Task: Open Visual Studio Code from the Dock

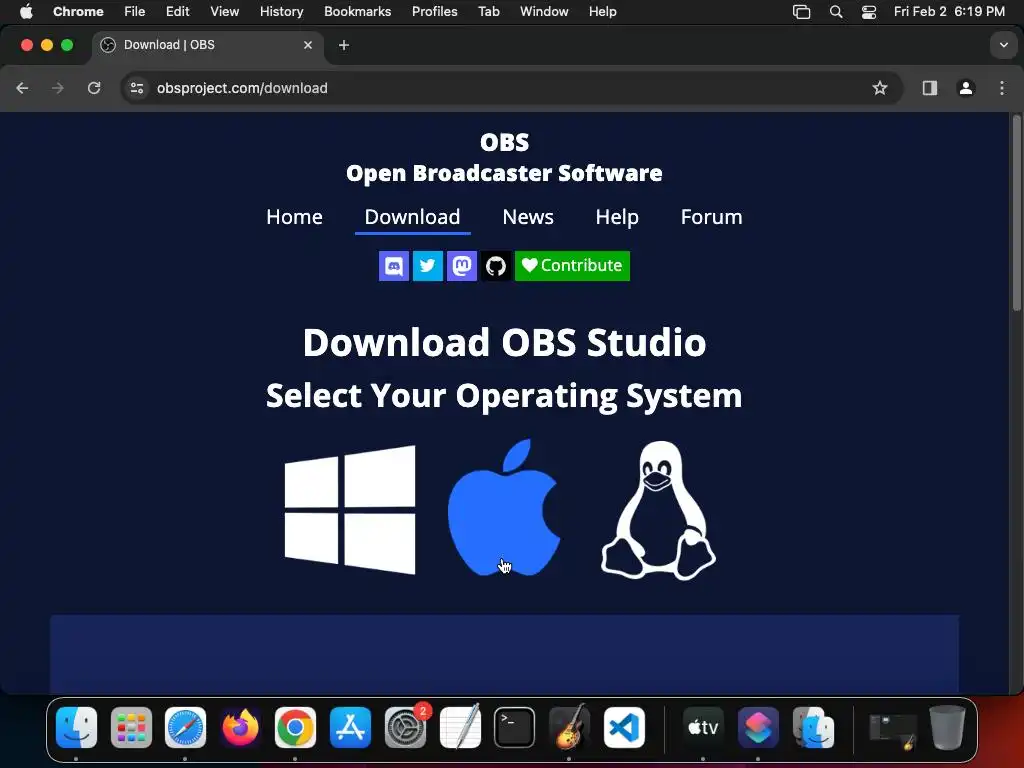Action: (624, 727)
